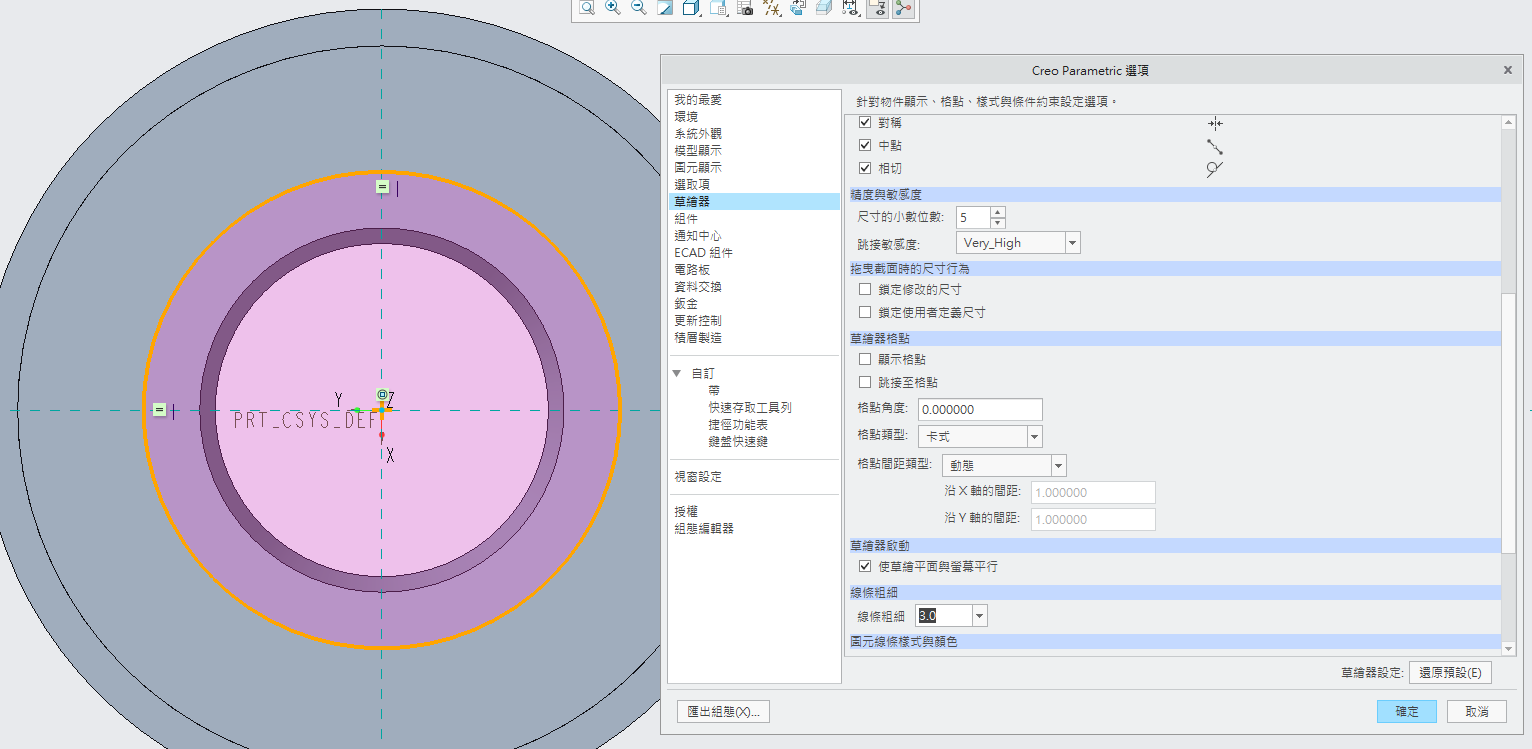Click the 格點角度 input field
Viewport: 1532px width, 749px height.
point(979,409)
